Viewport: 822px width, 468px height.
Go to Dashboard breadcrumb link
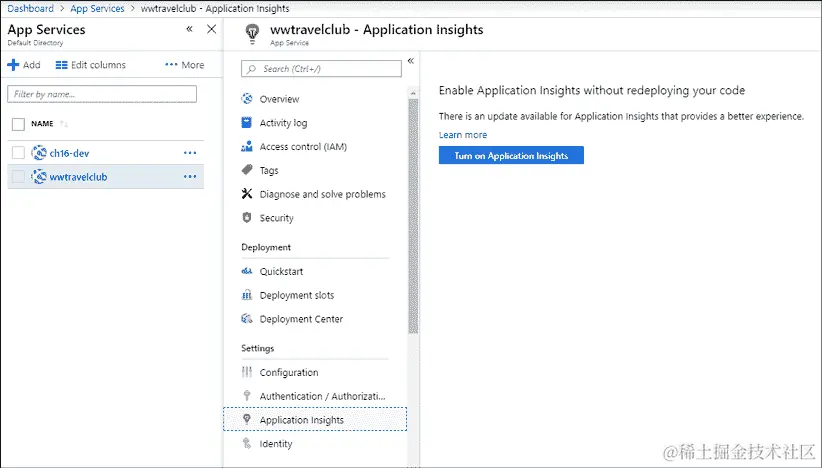30,8
